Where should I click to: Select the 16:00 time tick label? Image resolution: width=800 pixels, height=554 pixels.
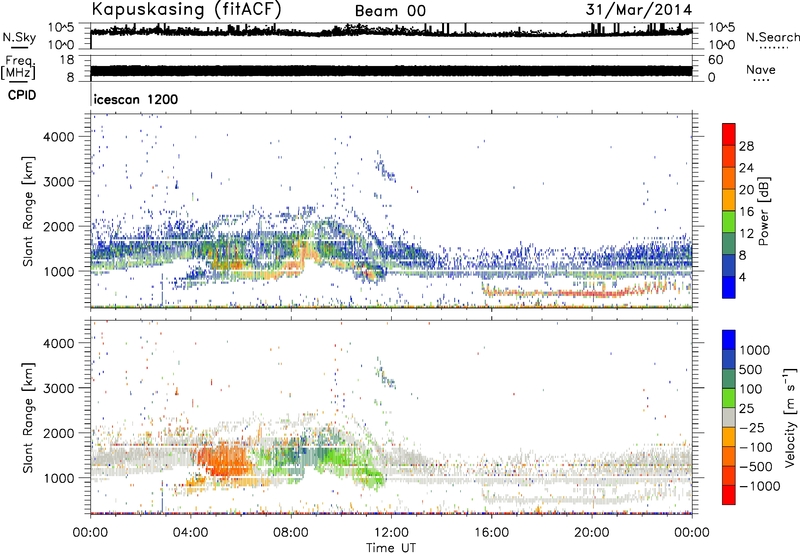491,533
